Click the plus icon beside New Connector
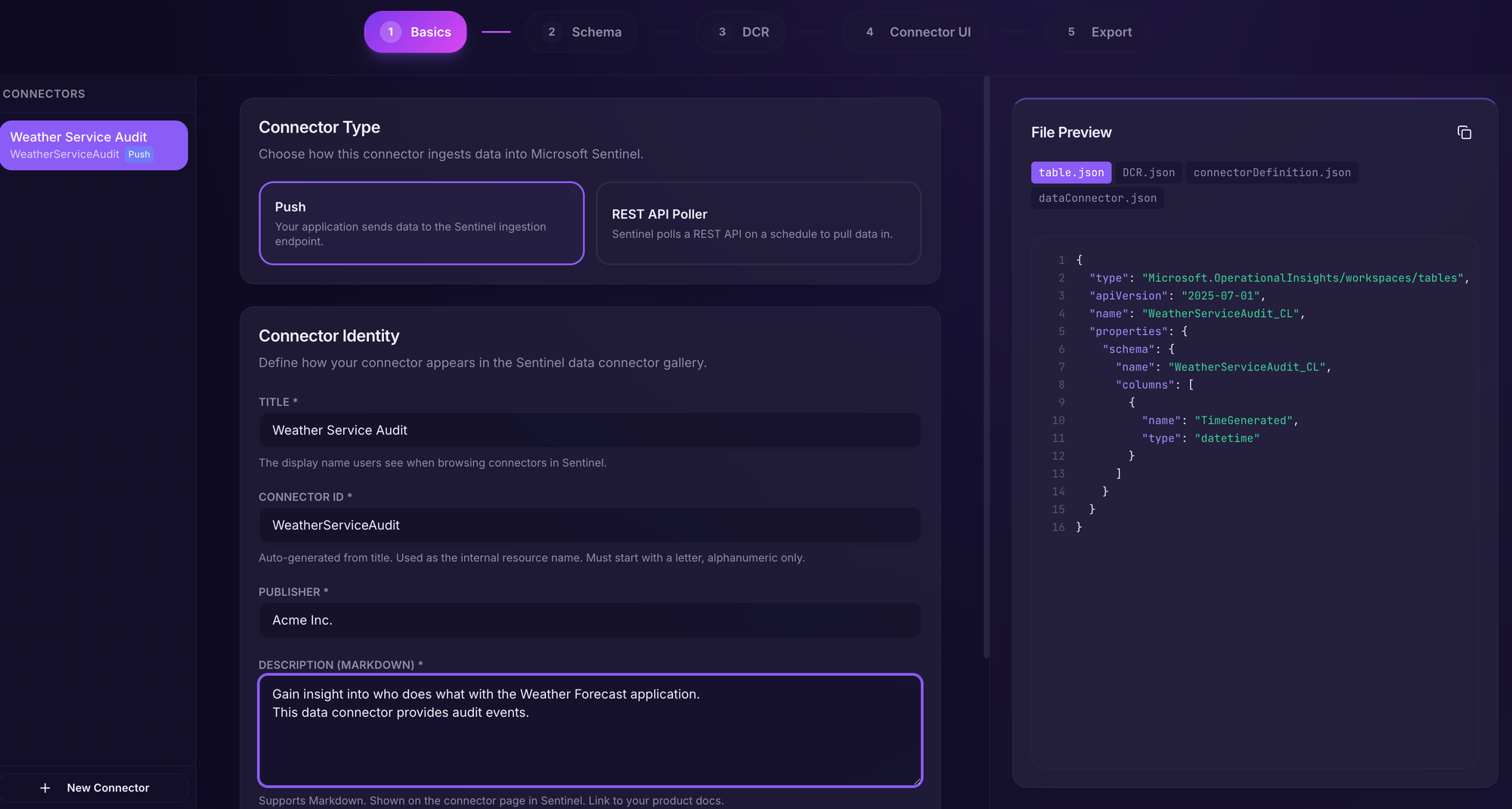The image size is (1512, 809). [45, 788]
